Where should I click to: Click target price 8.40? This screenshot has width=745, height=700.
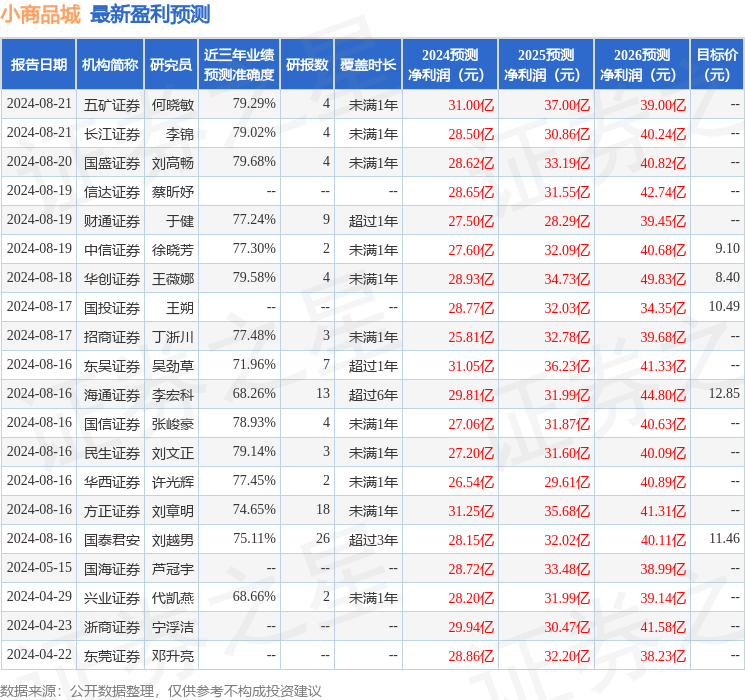click(x=727, y=278)
